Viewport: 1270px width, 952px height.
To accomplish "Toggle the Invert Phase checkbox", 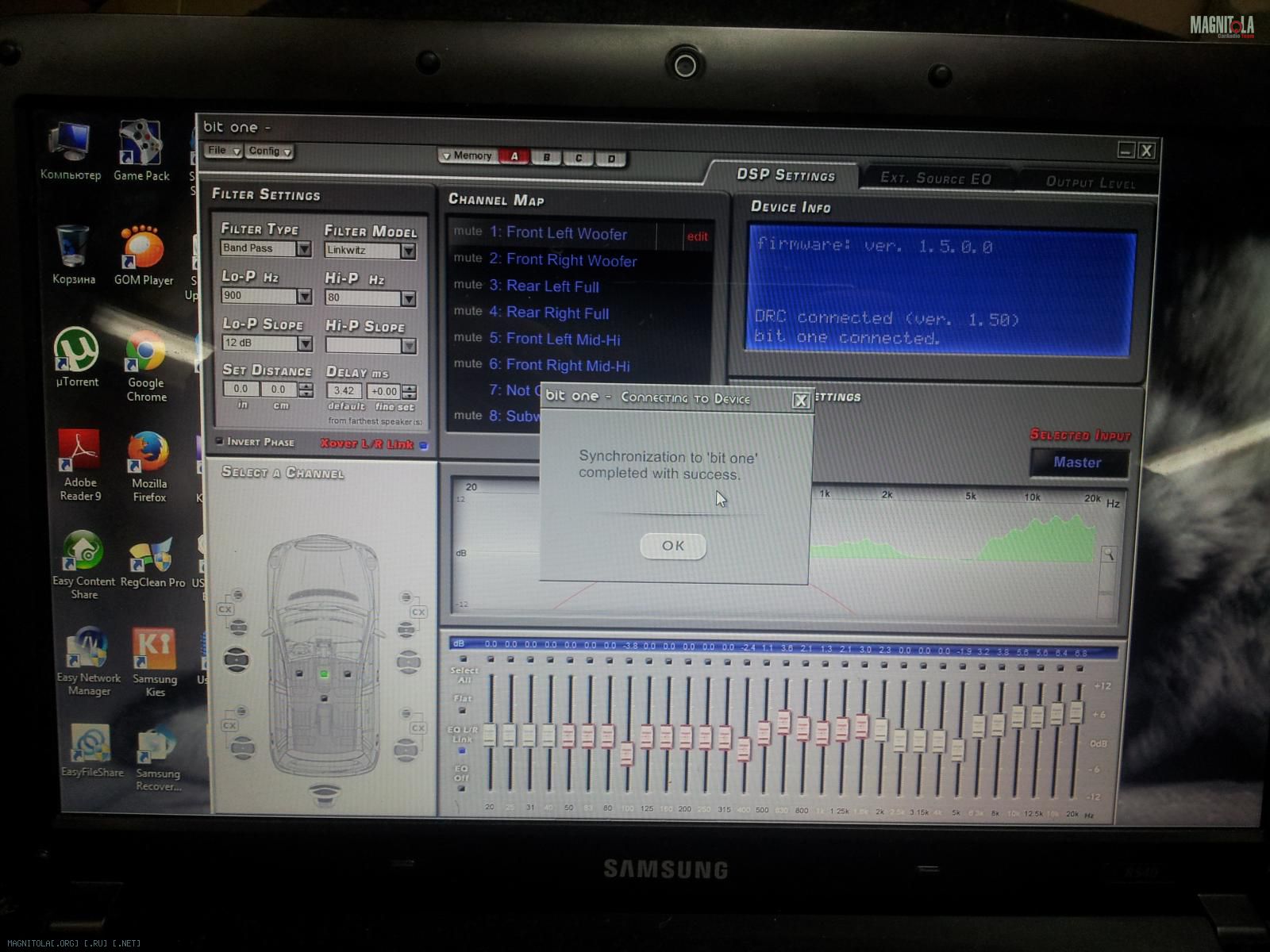I will point(220,441).
